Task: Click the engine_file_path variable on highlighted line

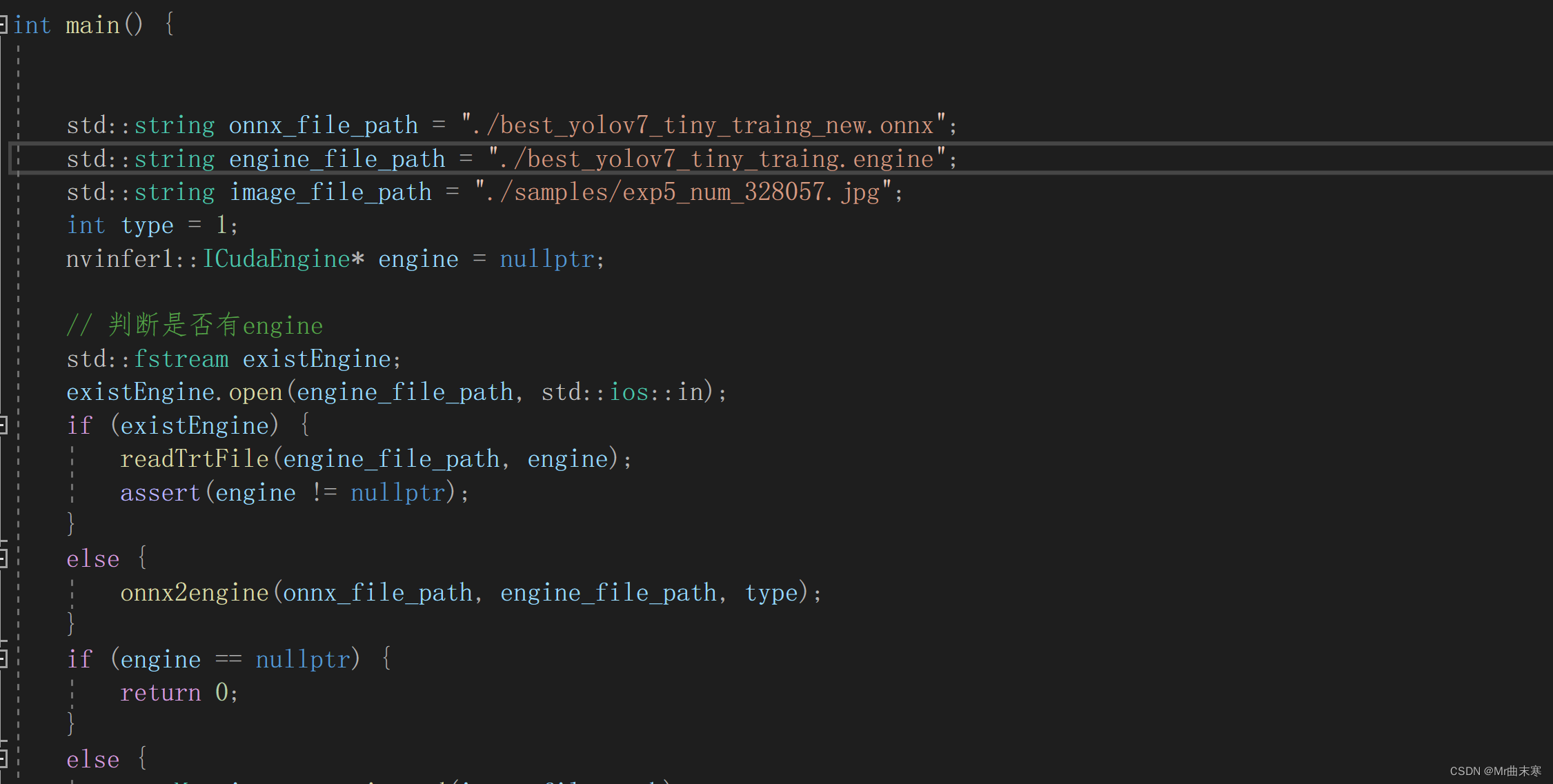Action: click(337, 159)
